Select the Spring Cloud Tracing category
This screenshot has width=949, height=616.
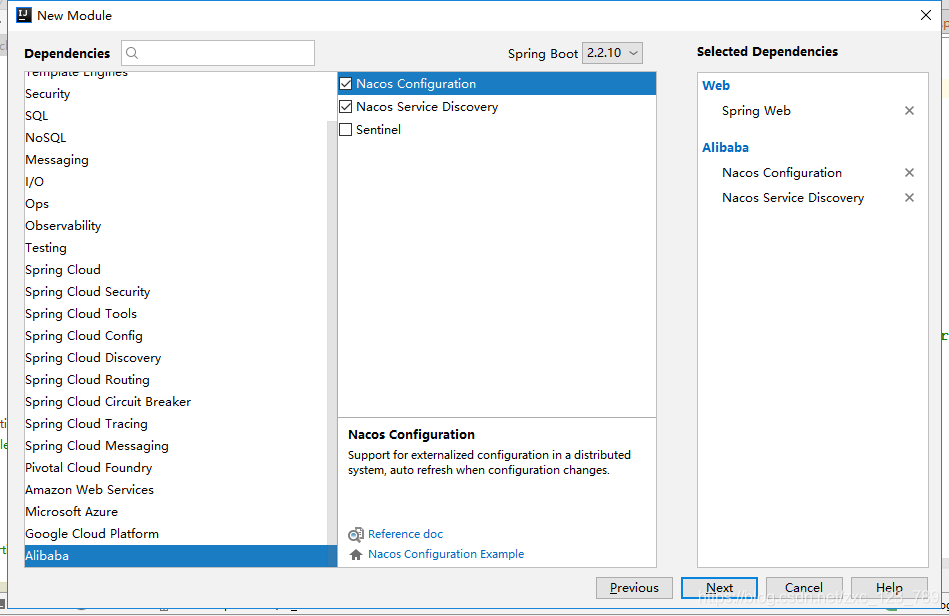(x=176, y=424)
